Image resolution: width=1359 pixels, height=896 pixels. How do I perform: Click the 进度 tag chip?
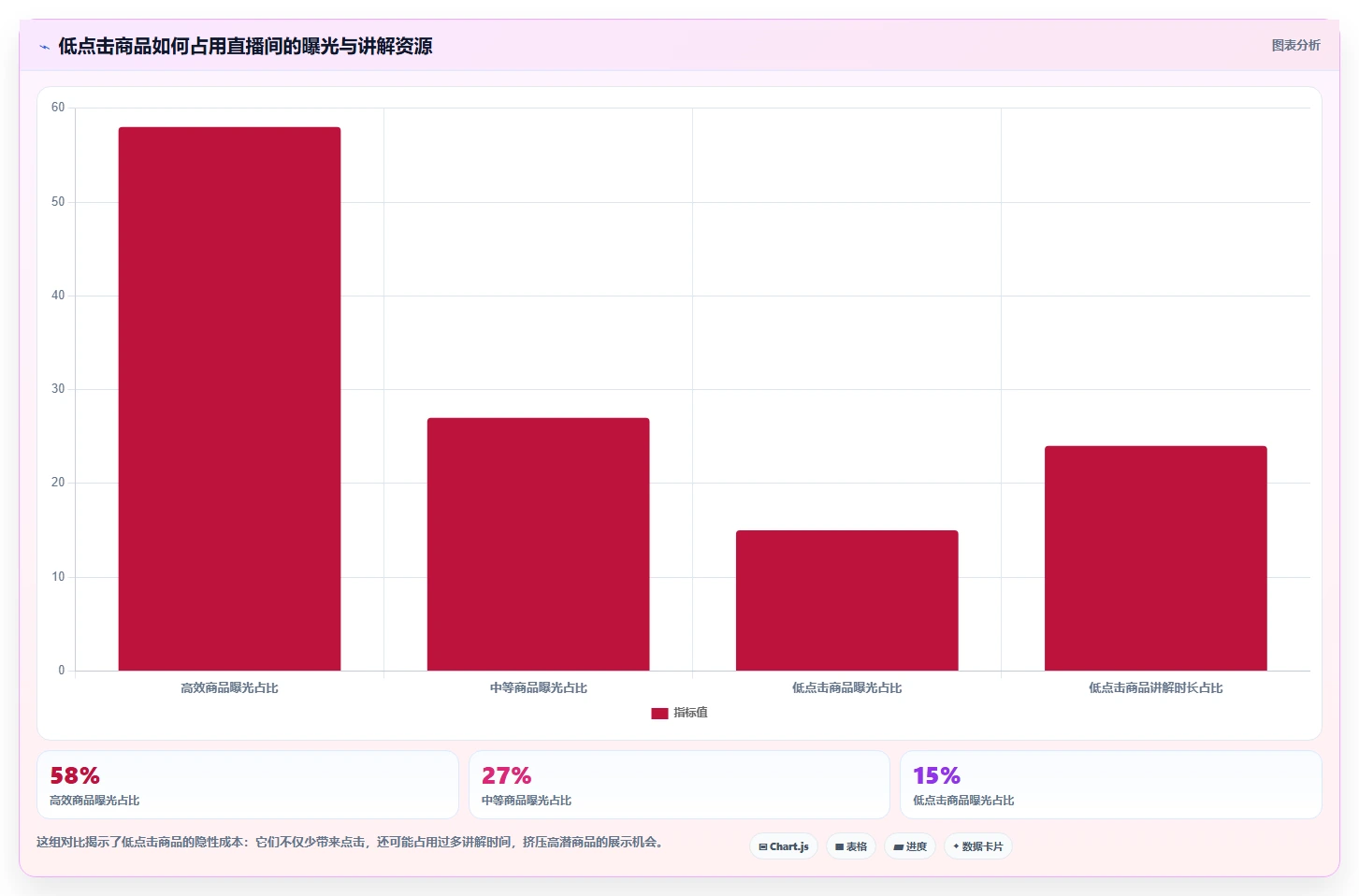pos(910,846)
